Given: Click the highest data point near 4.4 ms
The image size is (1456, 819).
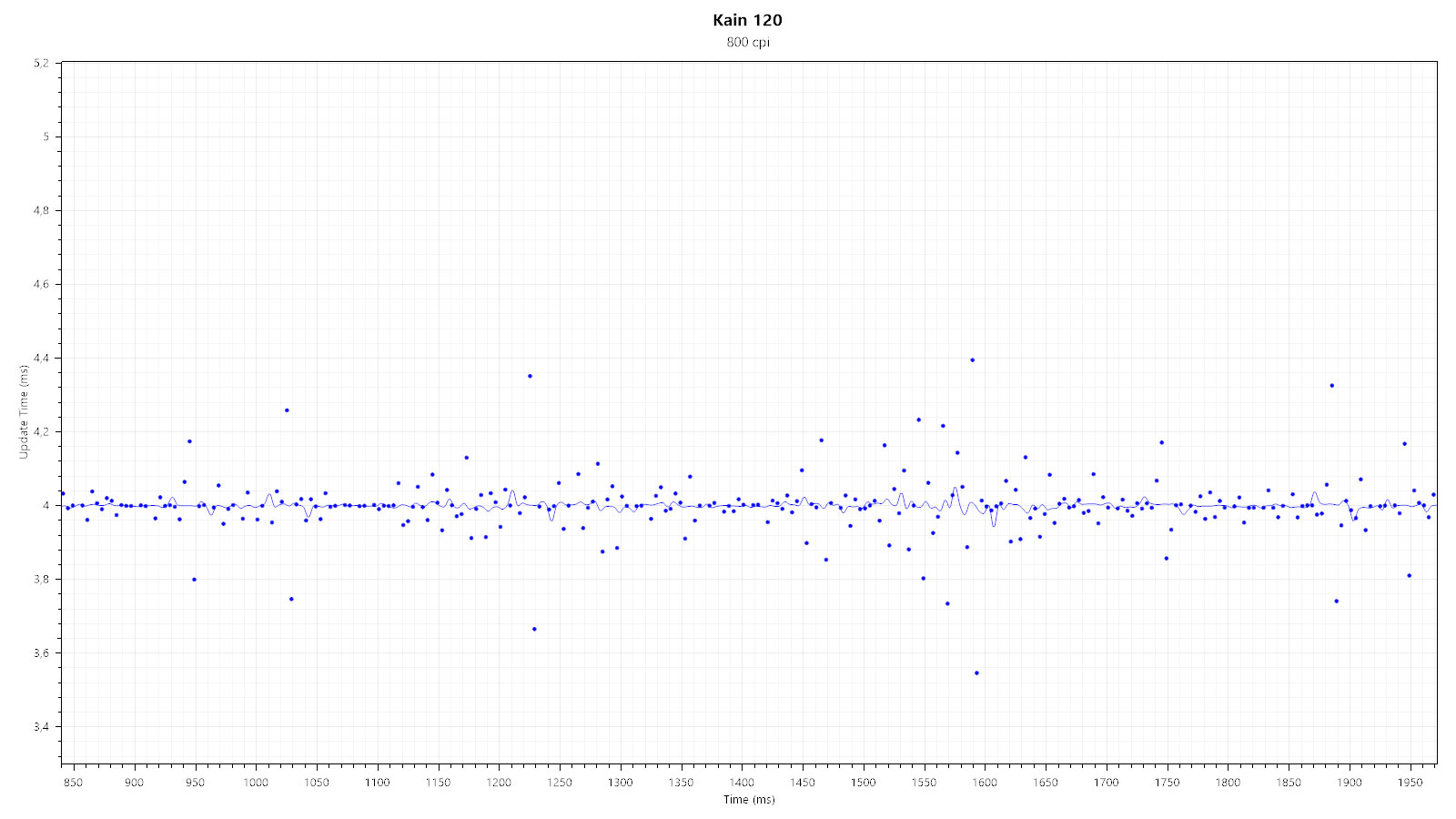Looking at the screenshot, I should pyautogui.click(x=972, y=359).
